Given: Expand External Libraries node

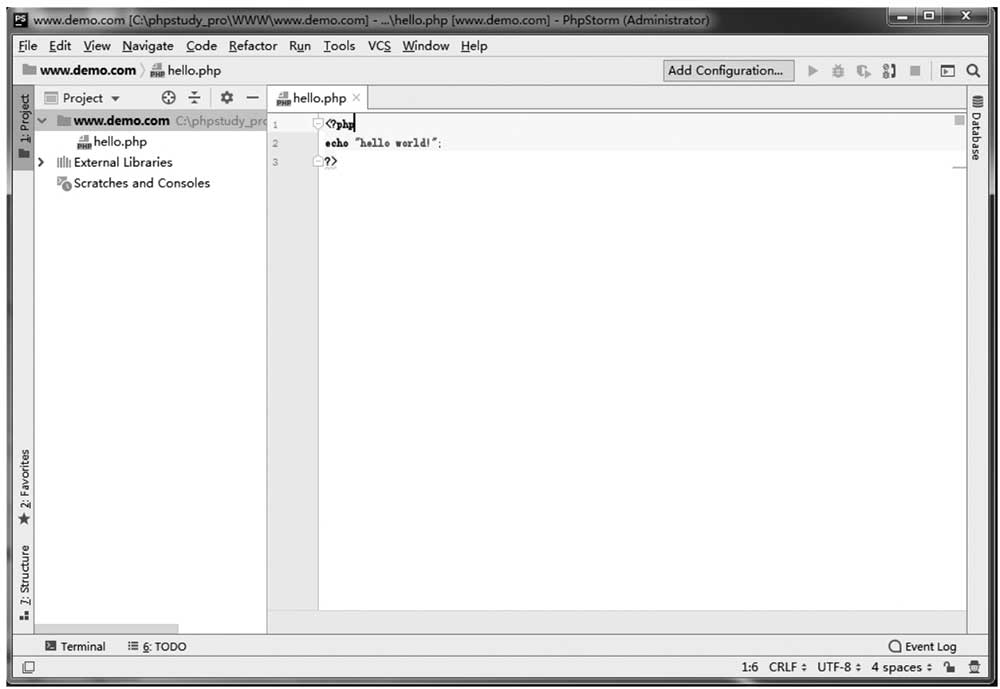Looking at the screenshot, I should coord(41,163).
